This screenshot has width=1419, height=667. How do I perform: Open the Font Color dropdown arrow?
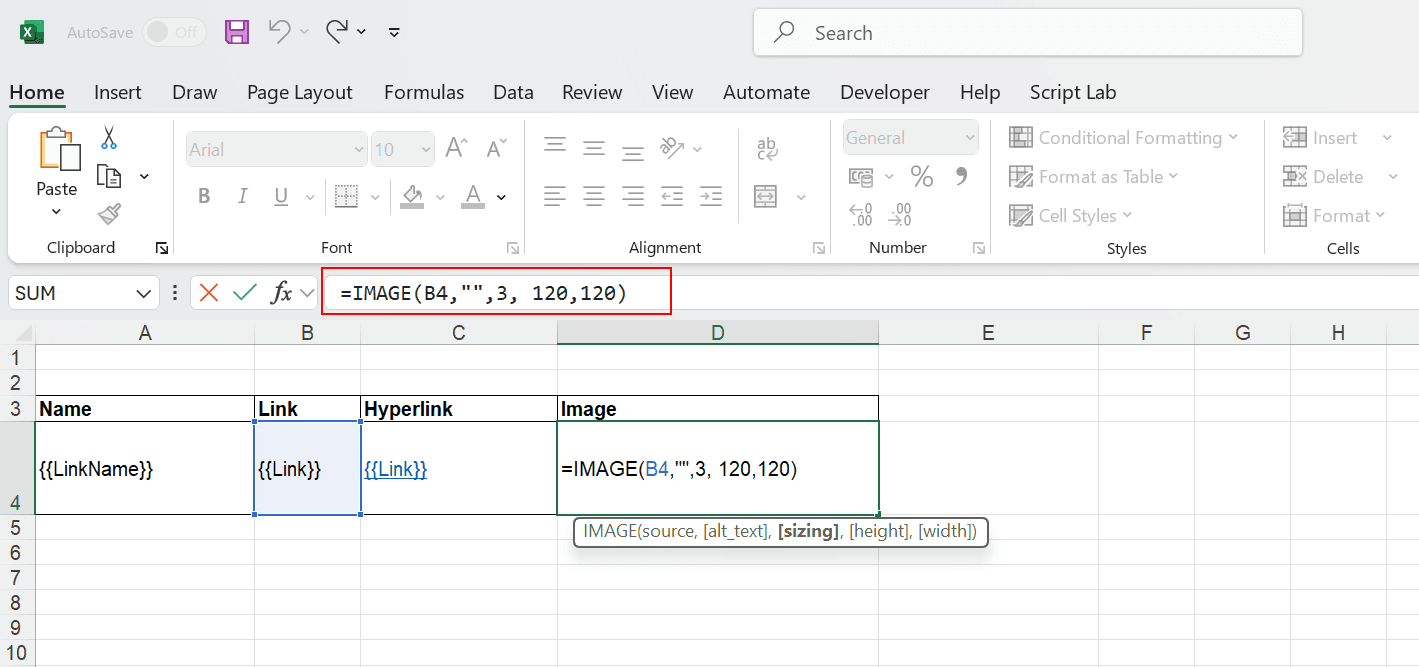[502, 197]
